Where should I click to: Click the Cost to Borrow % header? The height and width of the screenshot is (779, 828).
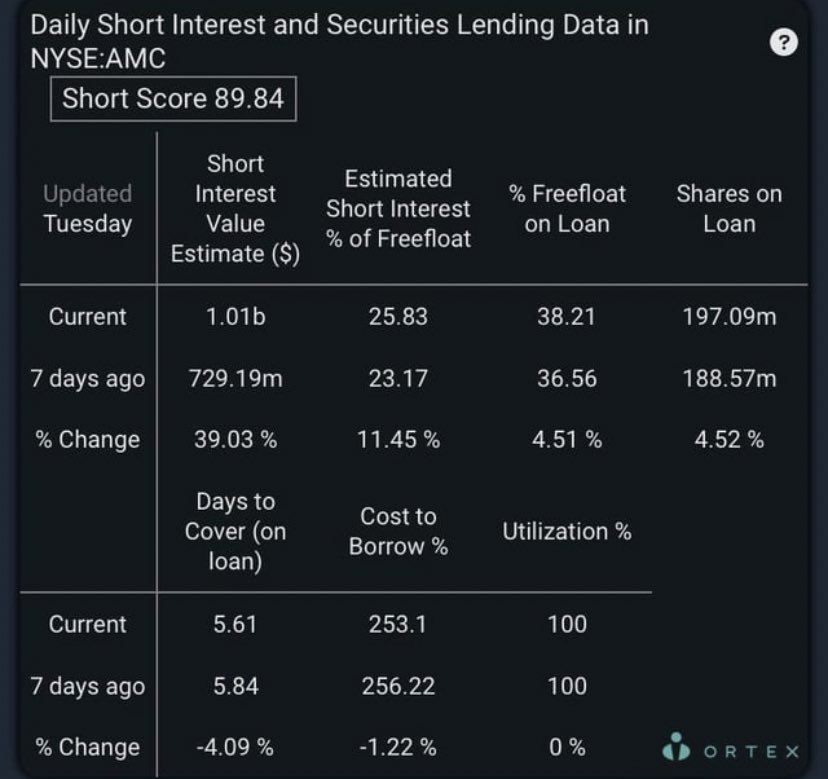(x=398, y=531)
